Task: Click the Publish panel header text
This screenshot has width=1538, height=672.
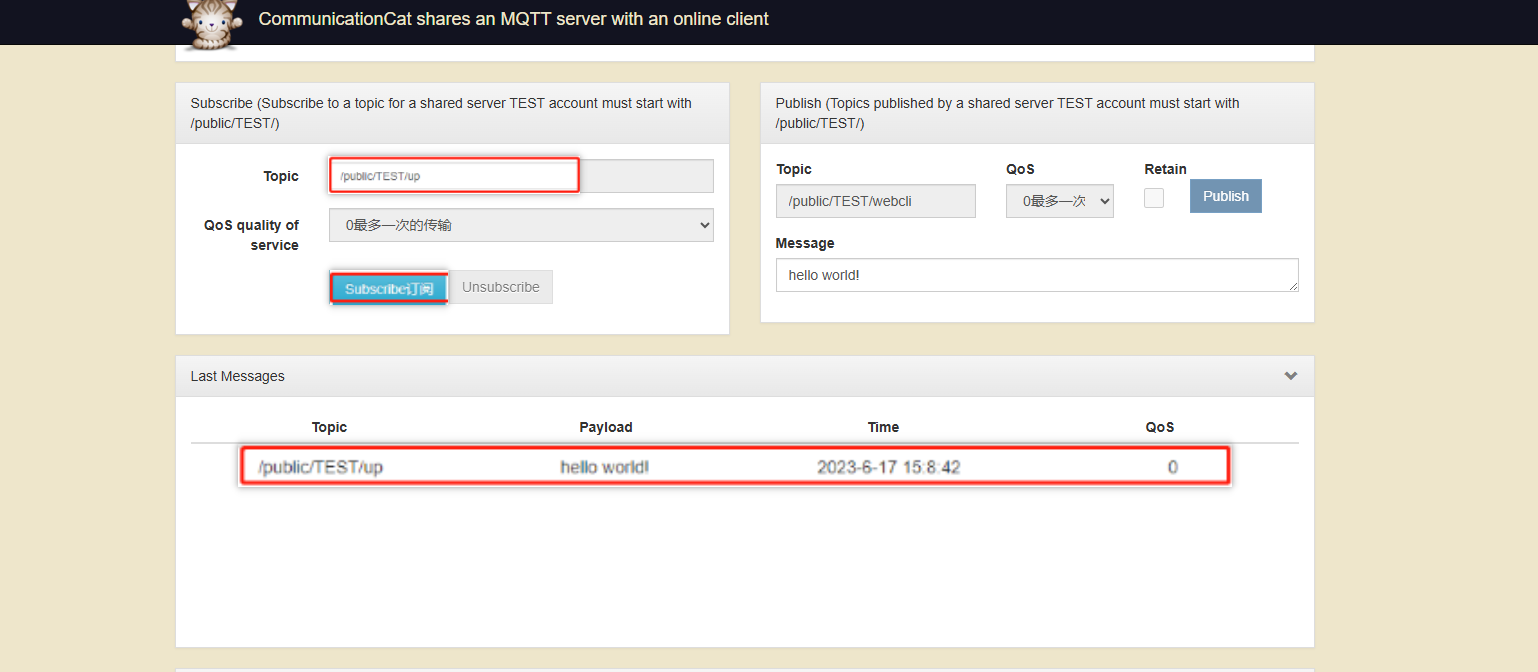Action: click(1008, 113)
